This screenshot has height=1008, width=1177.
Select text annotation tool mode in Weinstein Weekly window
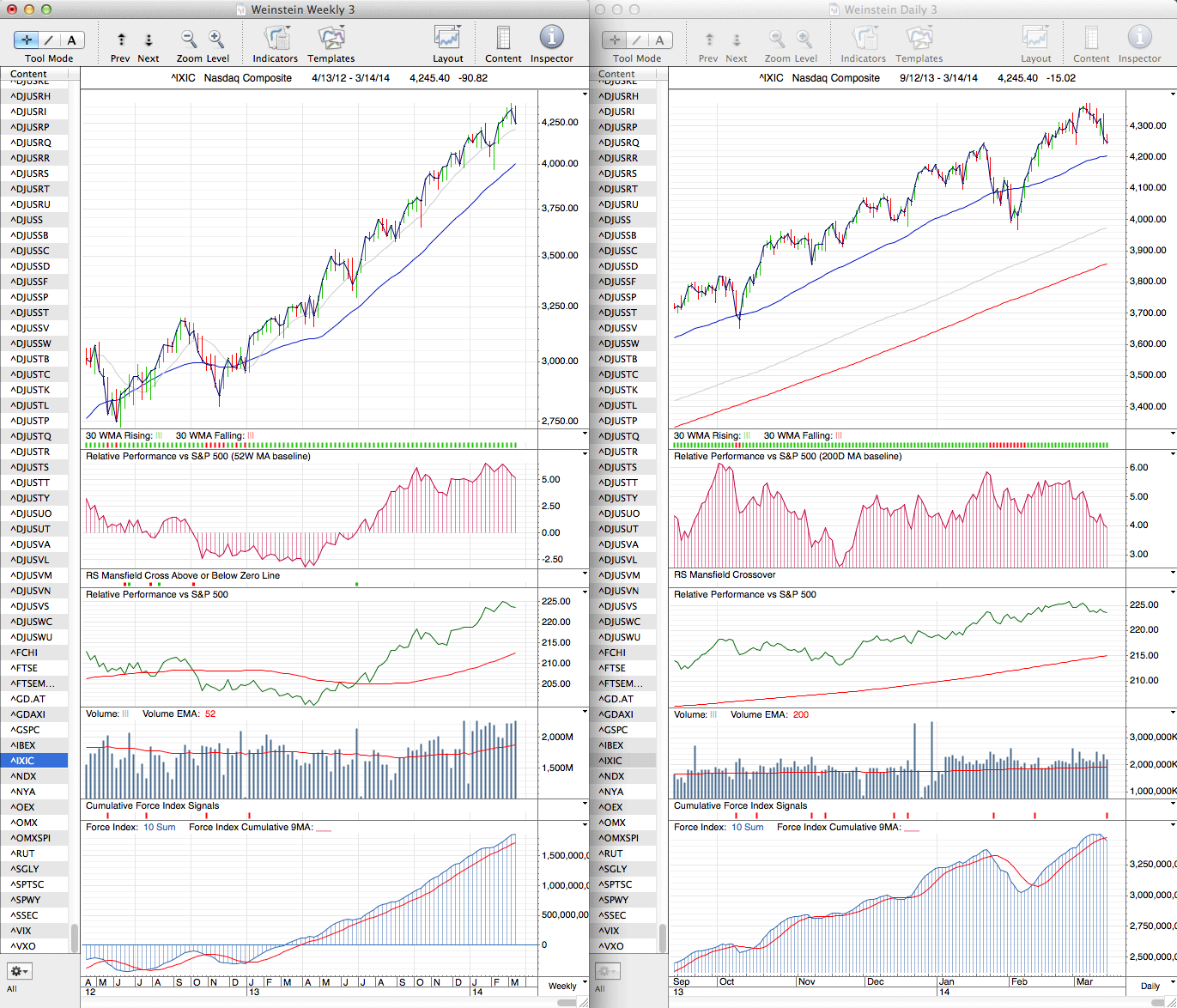[72, 39]
